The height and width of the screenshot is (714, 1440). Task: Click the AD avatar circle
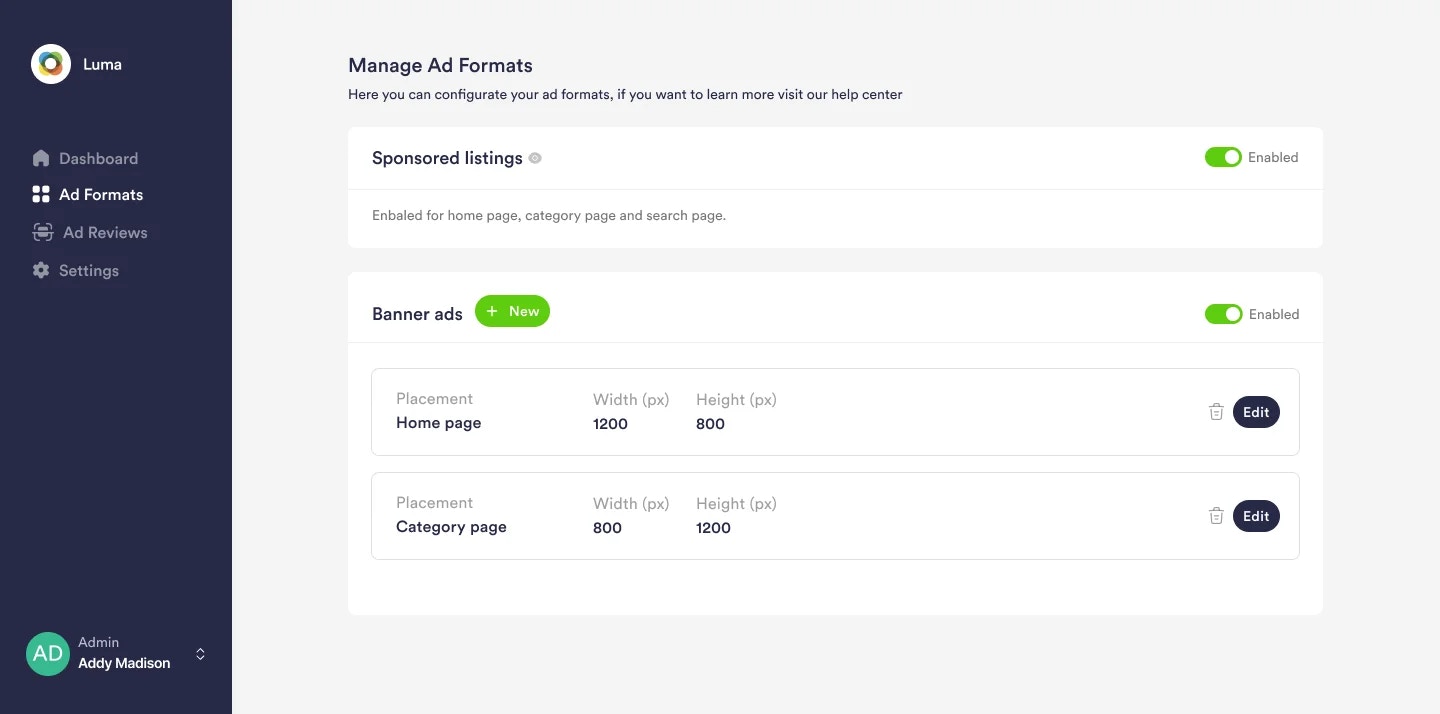pyautogui.click(x=47, y=653)
